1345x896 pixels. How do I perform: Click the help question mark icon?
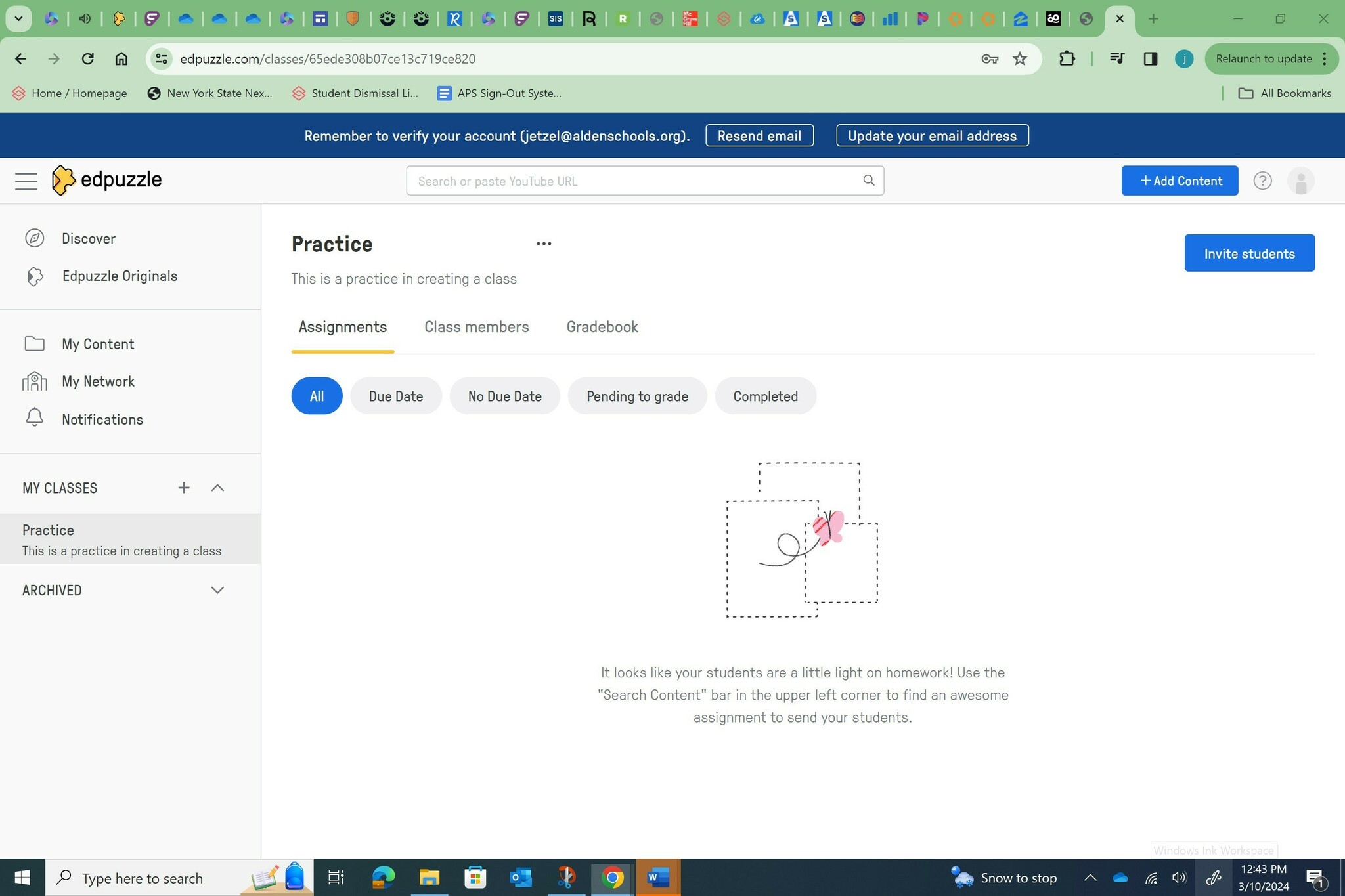coord(1262,181)
